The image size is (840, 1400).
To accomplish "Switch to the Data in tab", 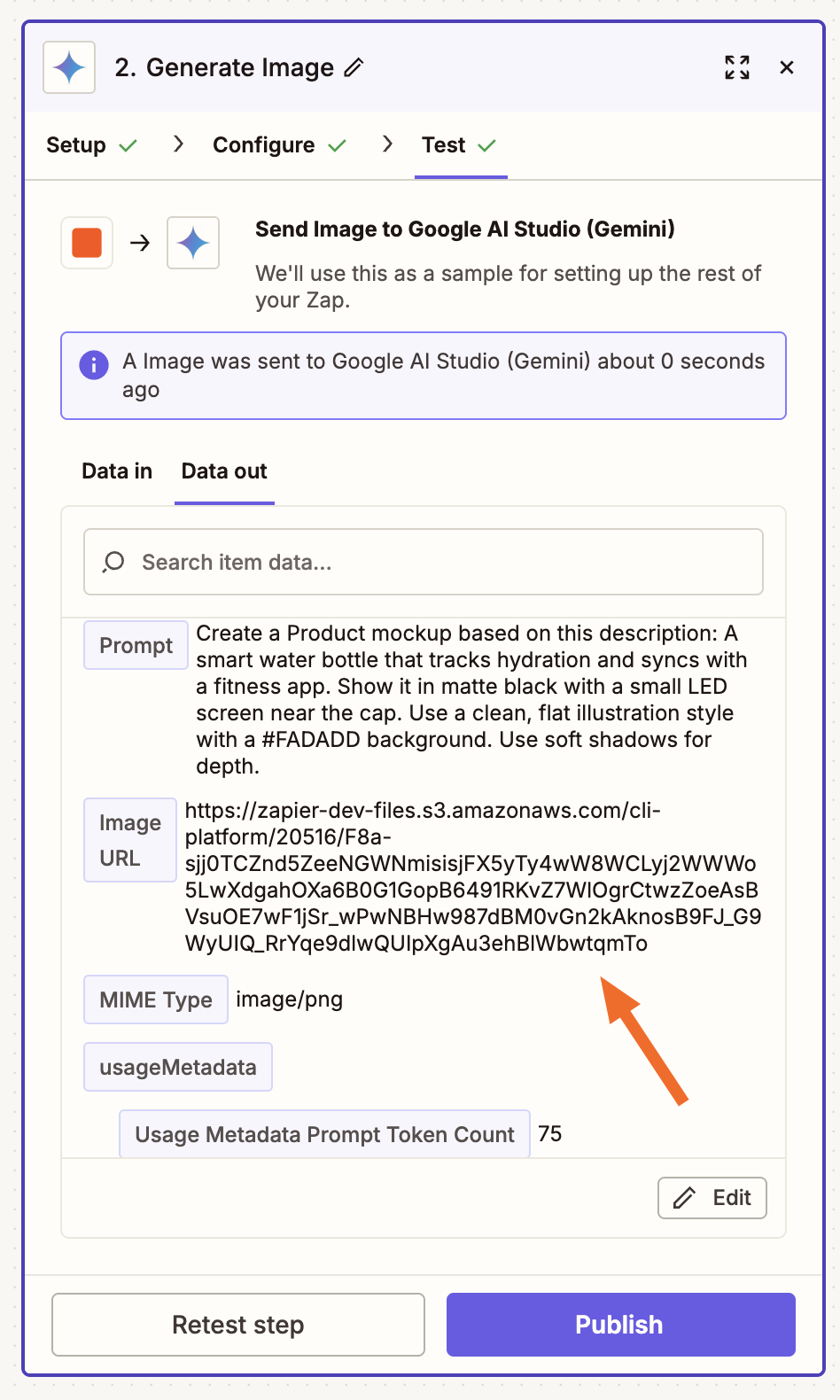I will click(116, 471).
